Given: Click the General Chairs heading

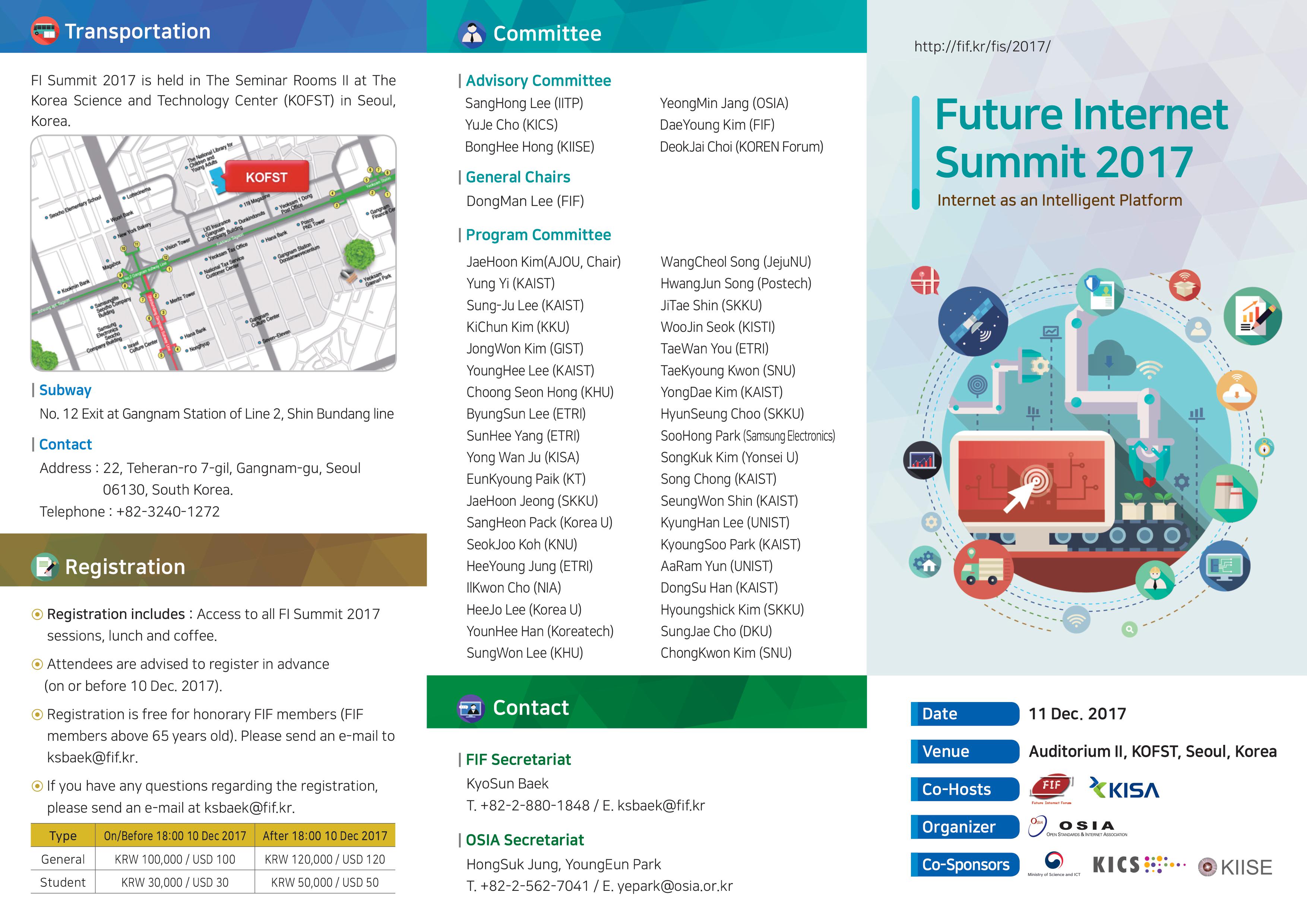Looking at the screenshot, I should [518, 177].
